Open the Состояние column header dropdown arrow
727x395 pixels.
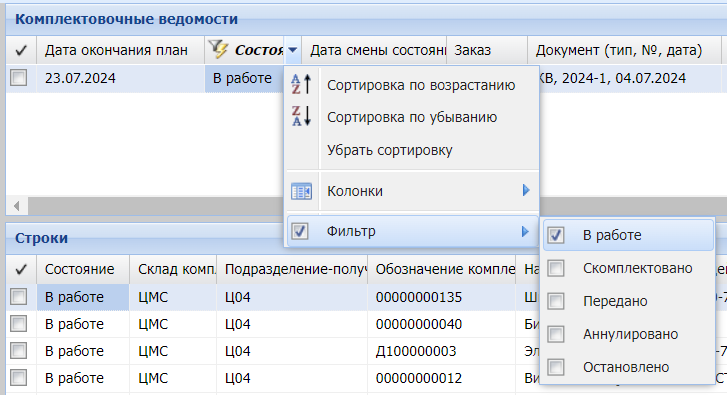293,50
